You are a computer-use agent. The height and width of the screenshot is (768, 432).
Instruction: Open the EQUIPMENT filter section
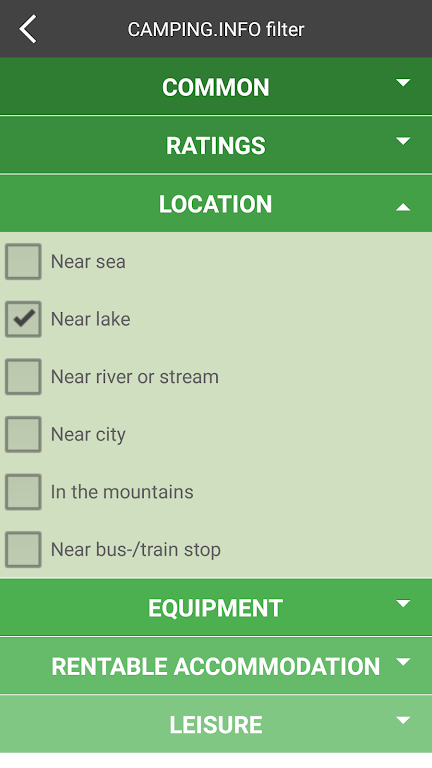[x=216, y=607]
